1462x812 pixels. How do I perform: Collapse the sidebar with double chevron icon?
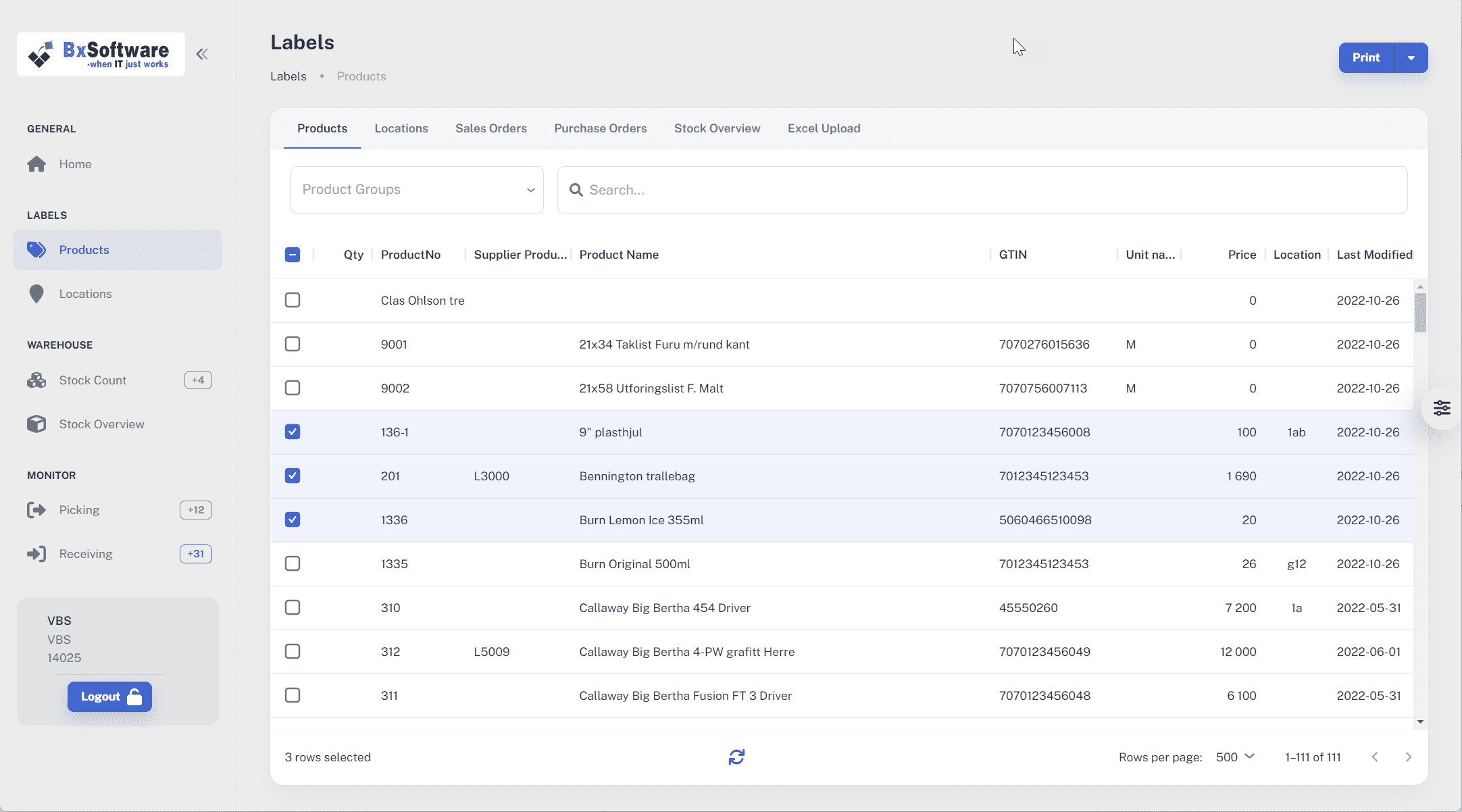202,54
